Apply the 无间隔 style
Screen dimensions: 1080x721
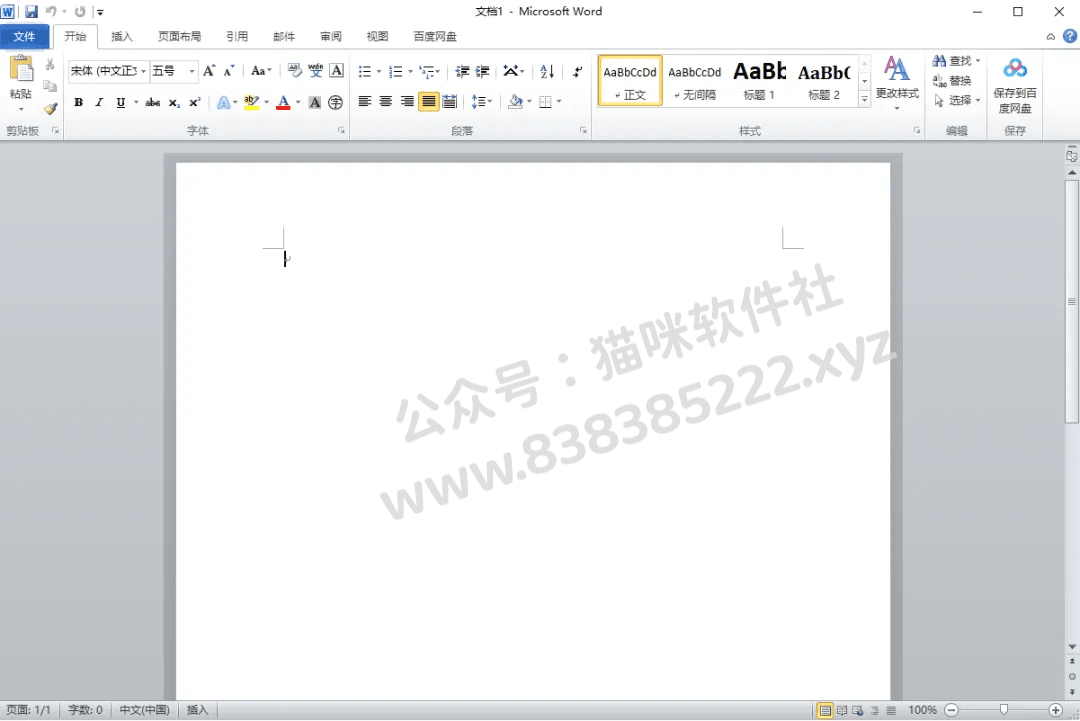tap(694, 81)
